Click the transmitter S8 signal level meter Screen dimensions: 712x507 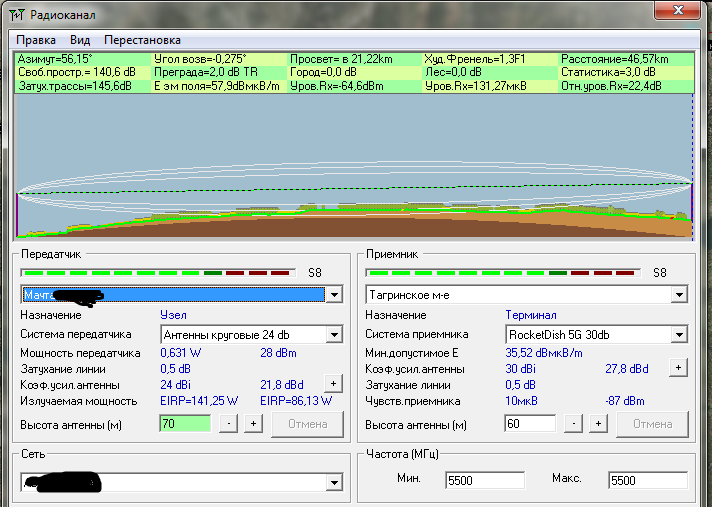(158, 272)
